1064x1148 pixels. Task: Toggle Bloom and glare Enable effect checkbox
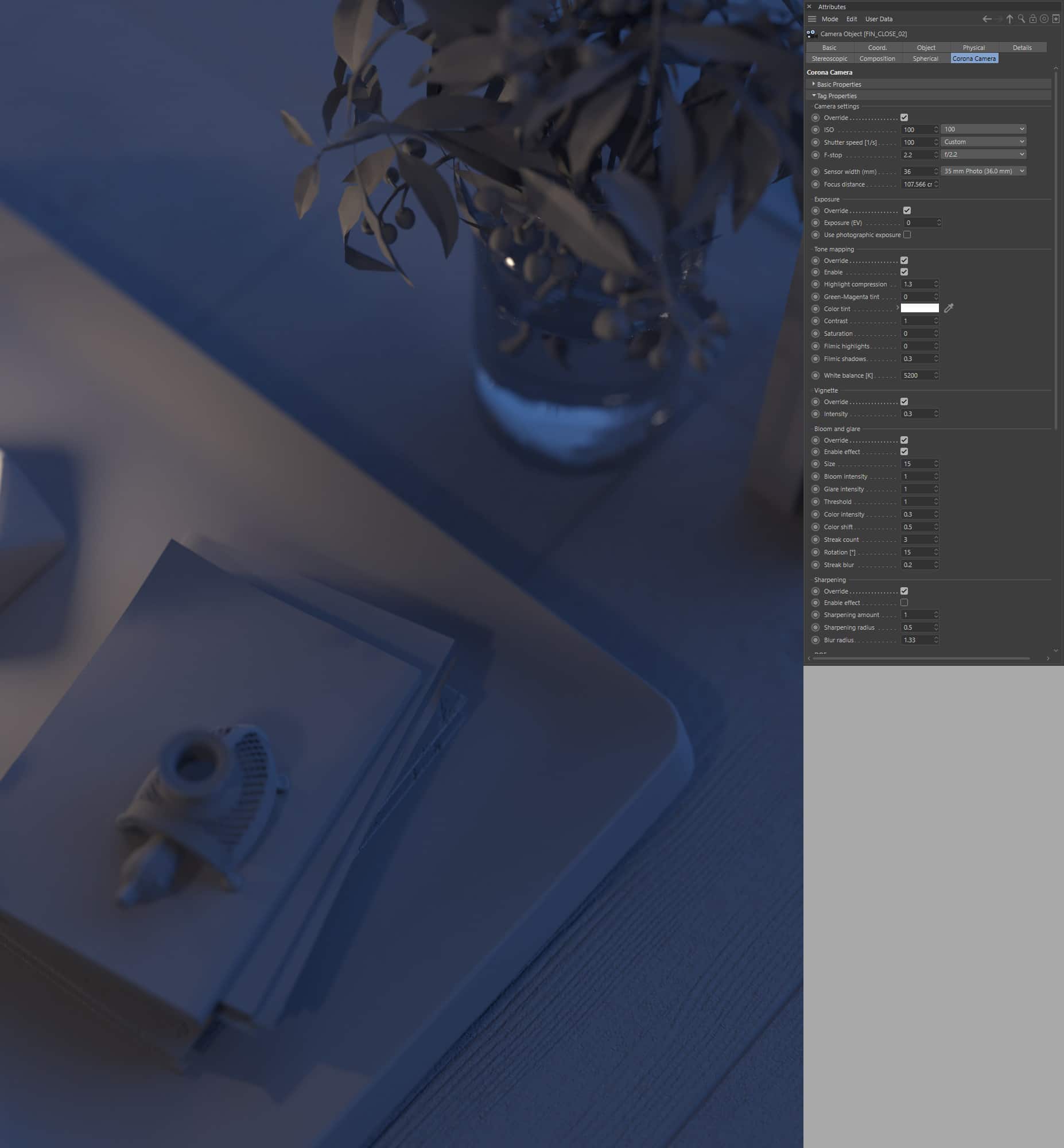[904, 452]
